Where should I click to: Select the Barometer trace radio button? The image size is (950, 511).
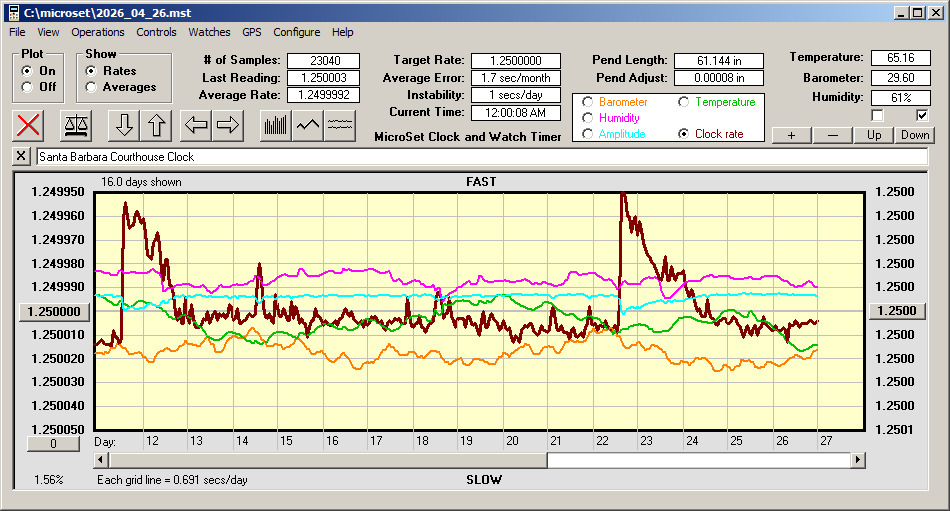click(587, 102)
